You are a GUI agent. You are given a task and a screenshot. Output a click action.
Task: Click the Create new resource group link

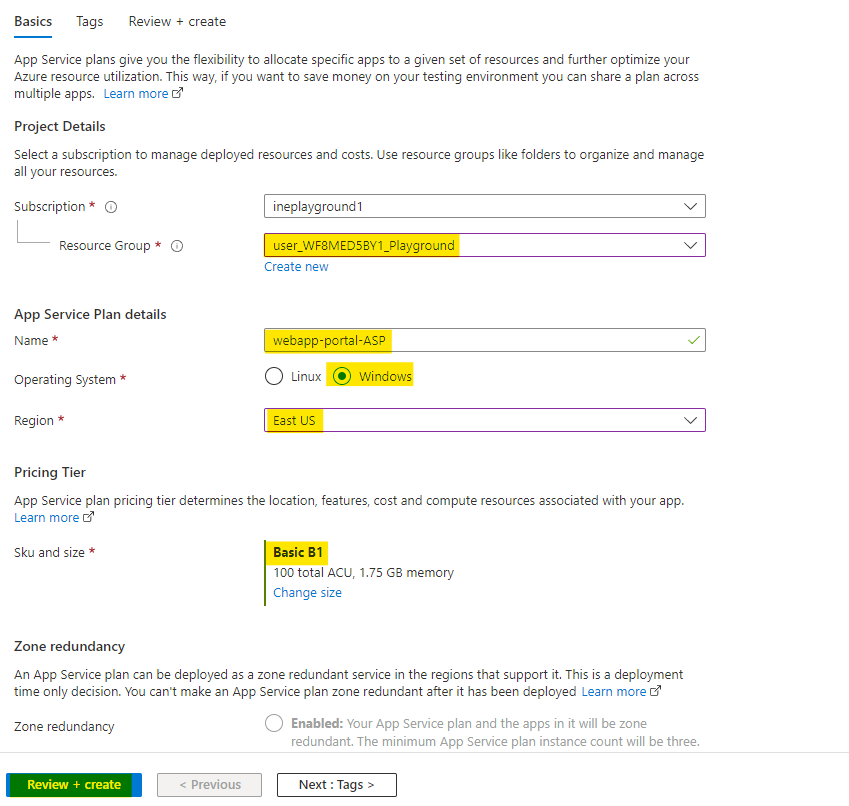[x=296, y=267]
